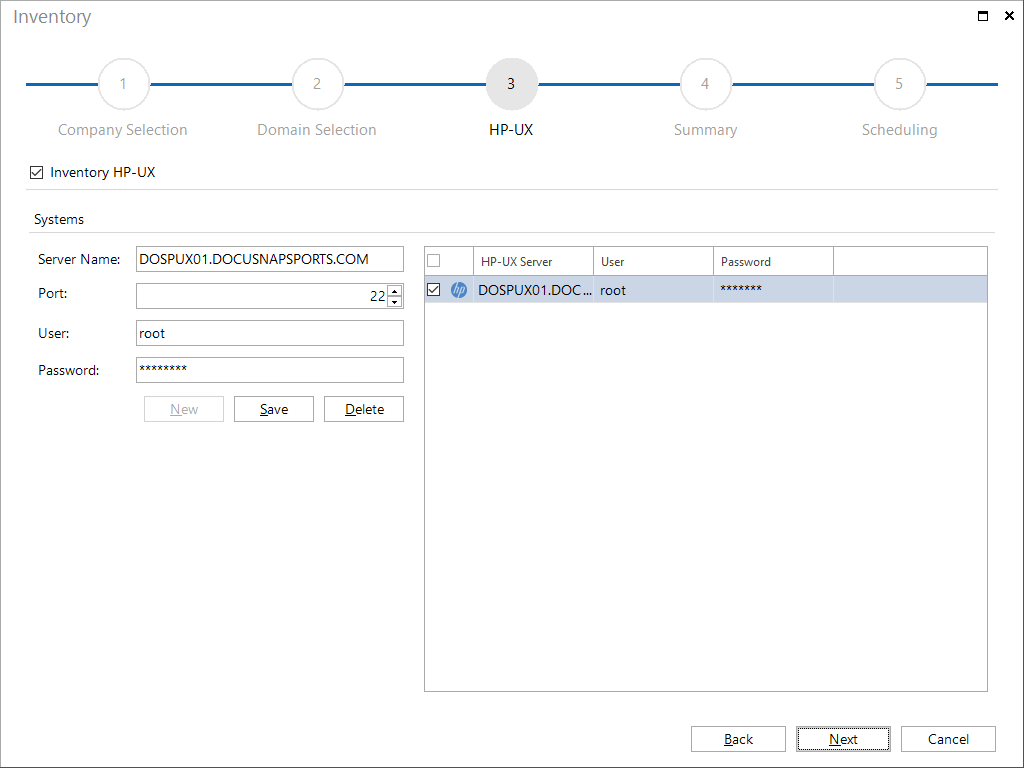Image resolution: width=1024 pixels, height=768 pixels.
Task: Click the masked password cell in the table
Action: click(773, 289)
